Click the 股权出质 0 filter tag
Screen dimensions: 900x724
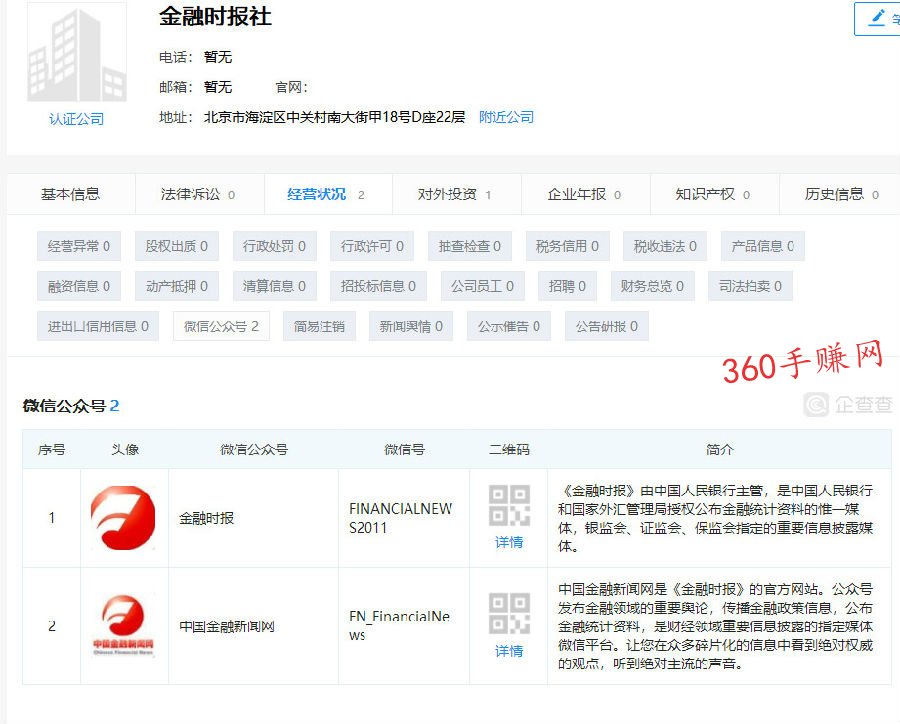[x=176, y=246]
